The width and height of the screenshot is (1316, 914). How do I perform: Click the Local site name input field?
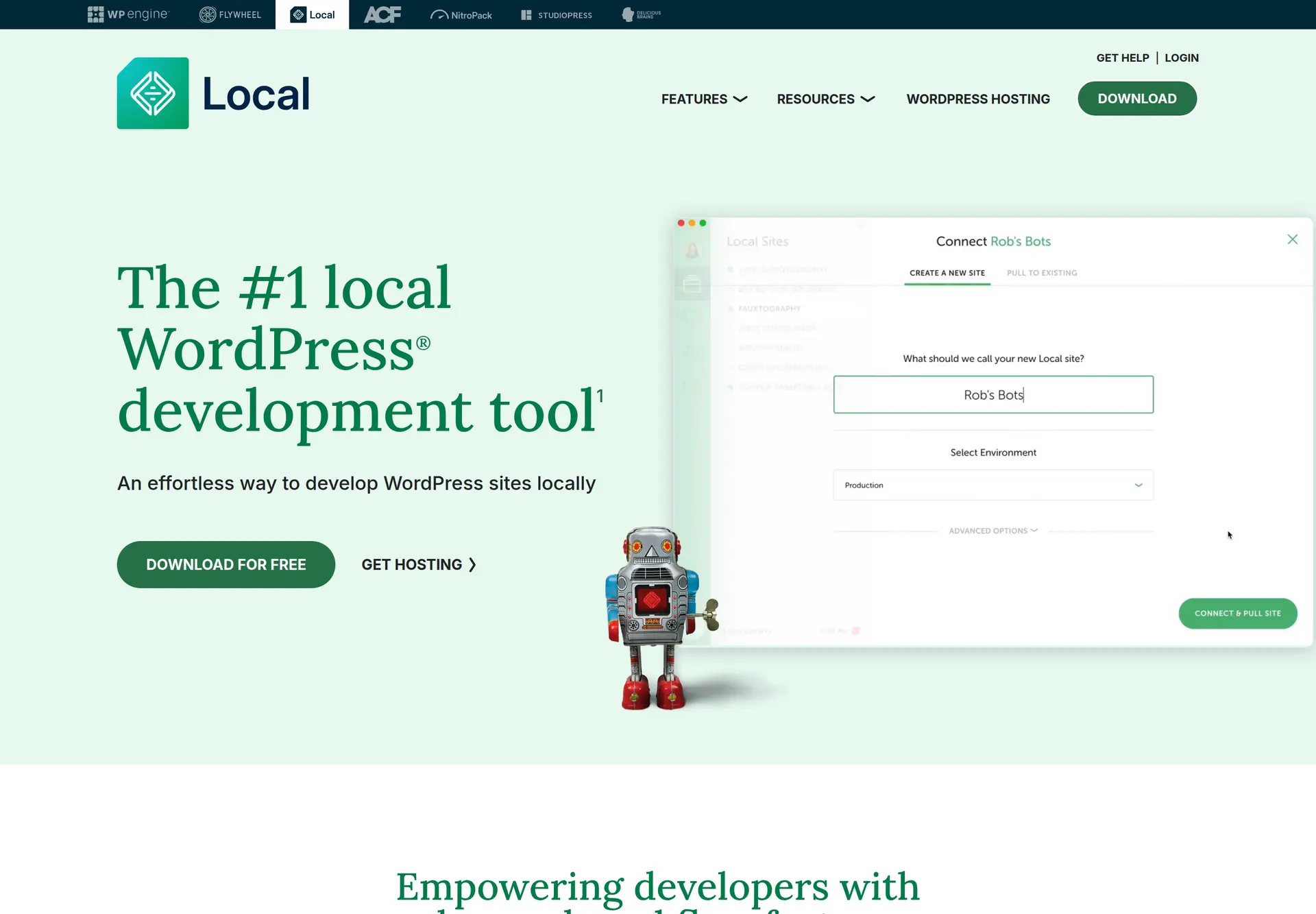tap(993, 394)
